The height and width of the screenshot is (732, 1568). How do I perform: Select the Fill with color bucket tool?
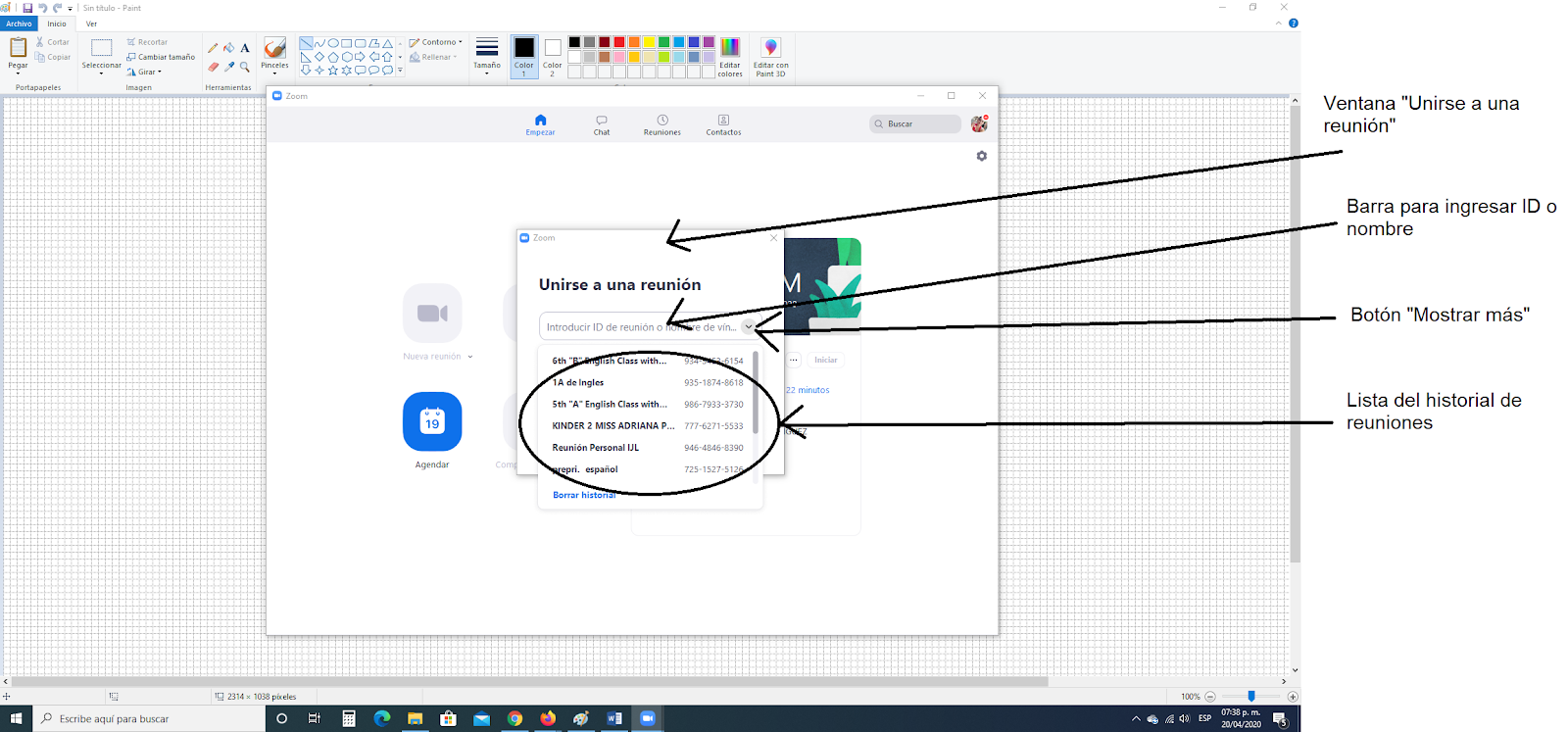click(x=229, y=48)
